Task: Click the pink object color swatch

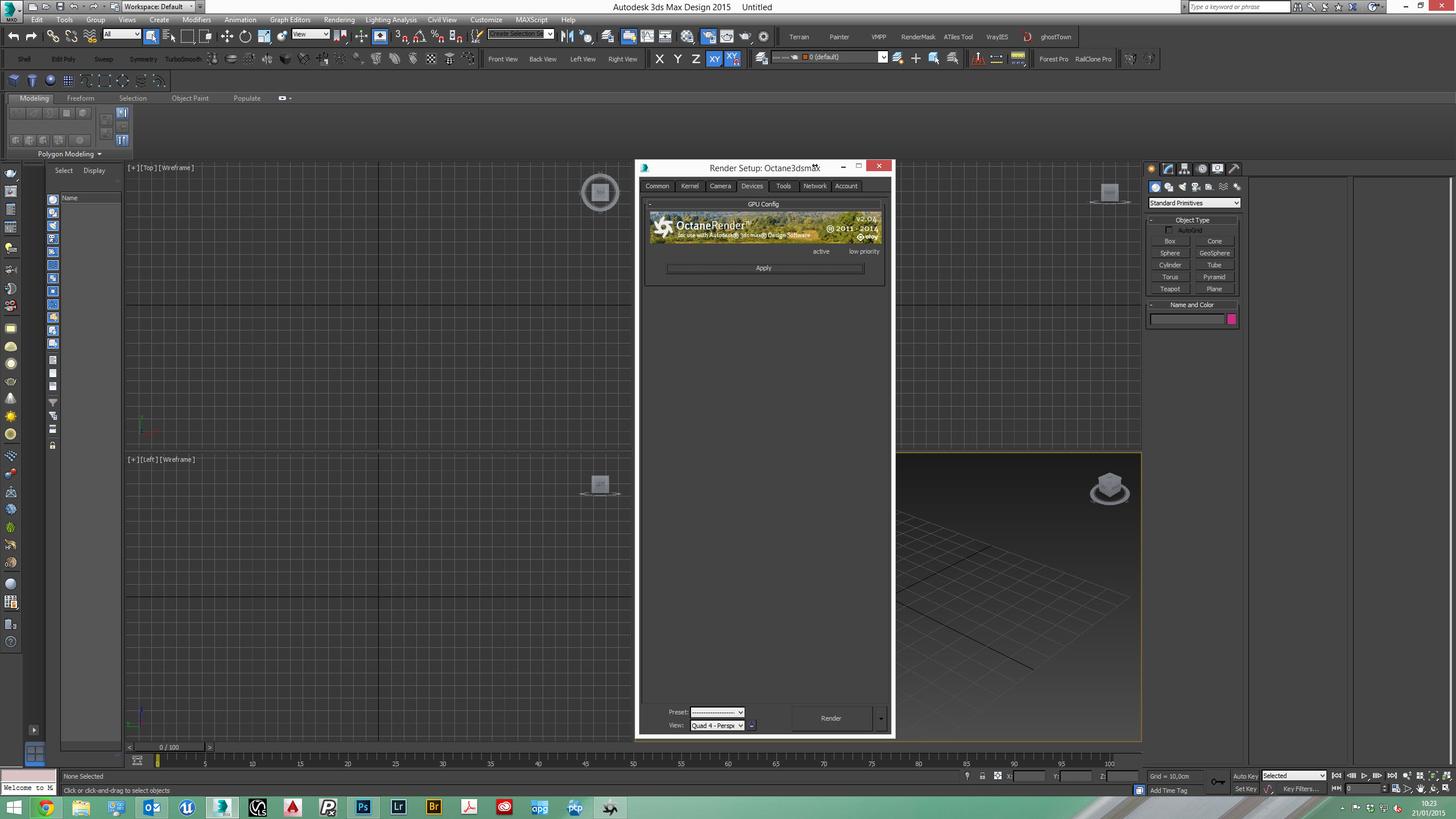Action: pyautogui.click(x=1231, y=319)
